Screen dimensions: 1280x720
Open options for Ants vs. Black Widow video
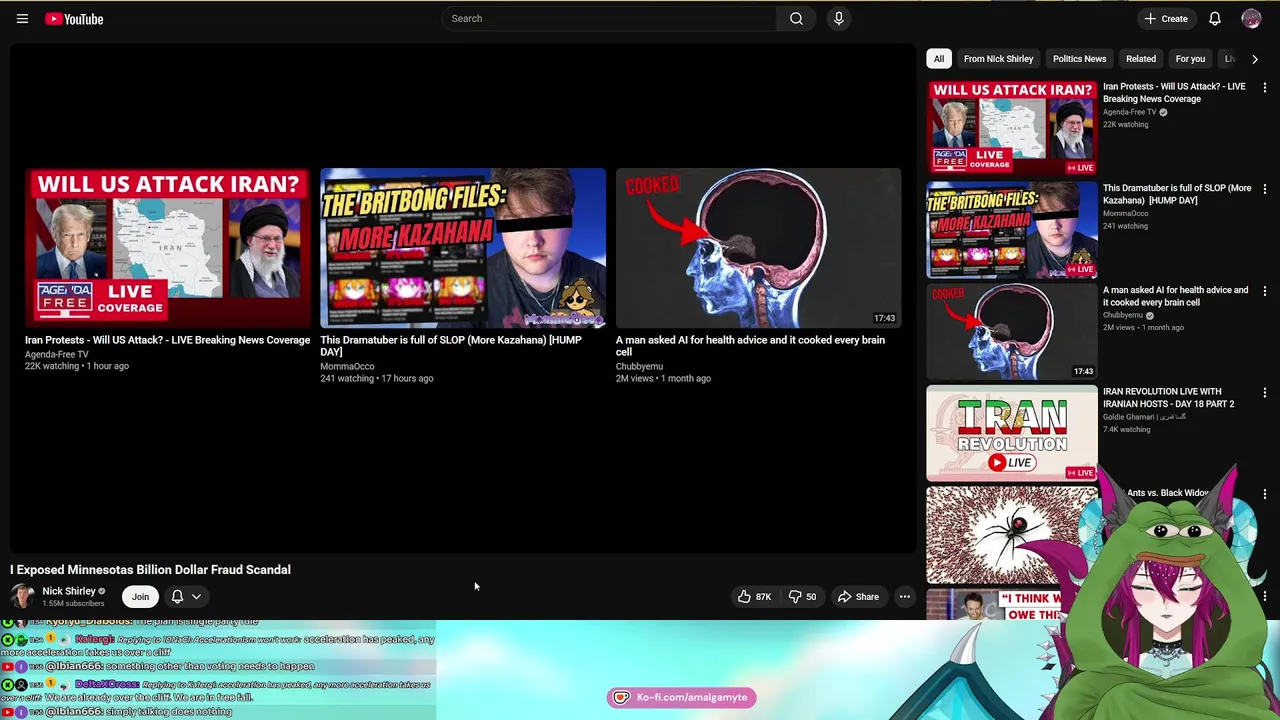click(x=1265, y=494)
